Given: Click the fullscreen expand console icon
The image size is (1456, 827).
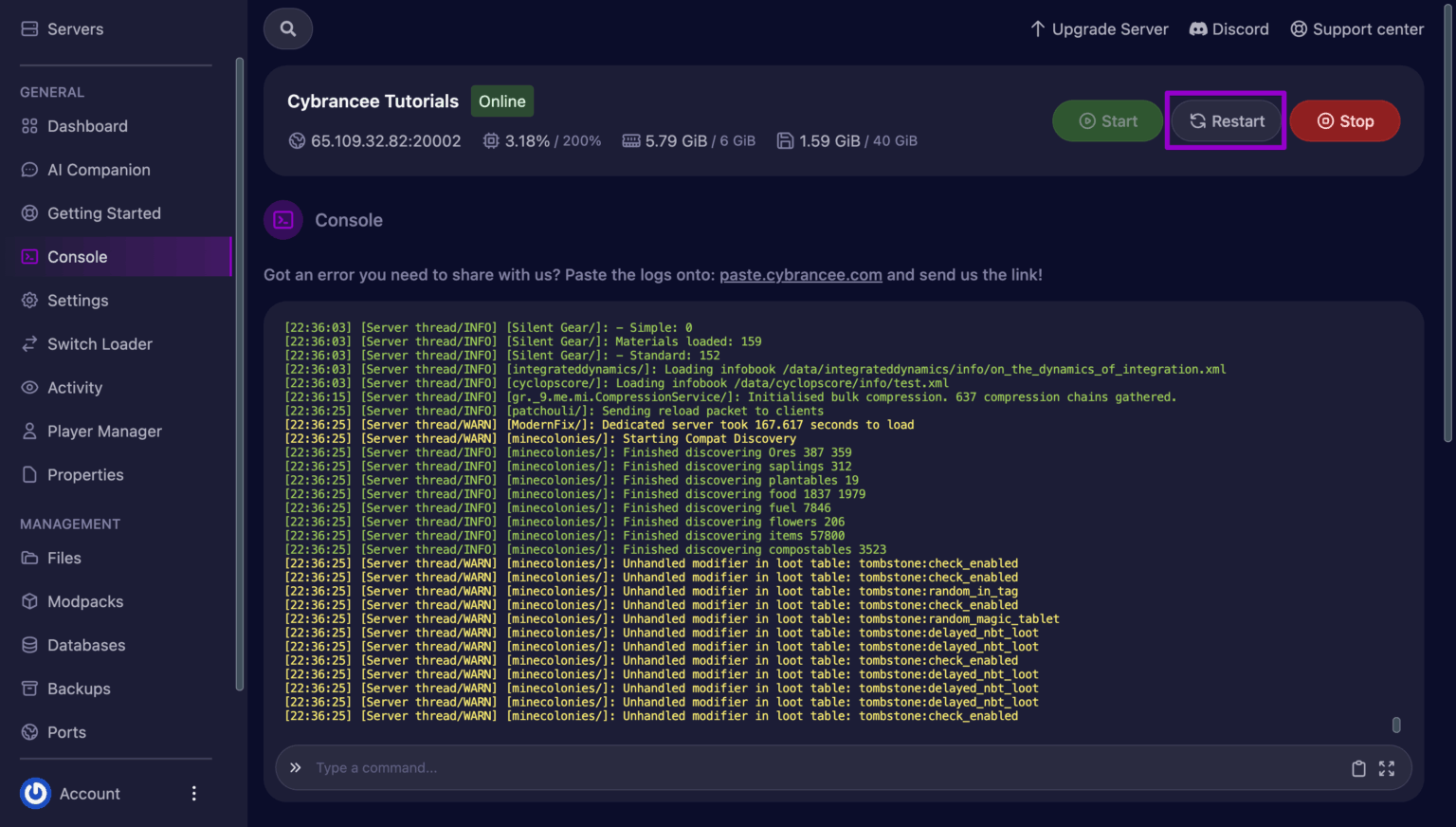Looking at the screenshot, I should pos(1387,768).
